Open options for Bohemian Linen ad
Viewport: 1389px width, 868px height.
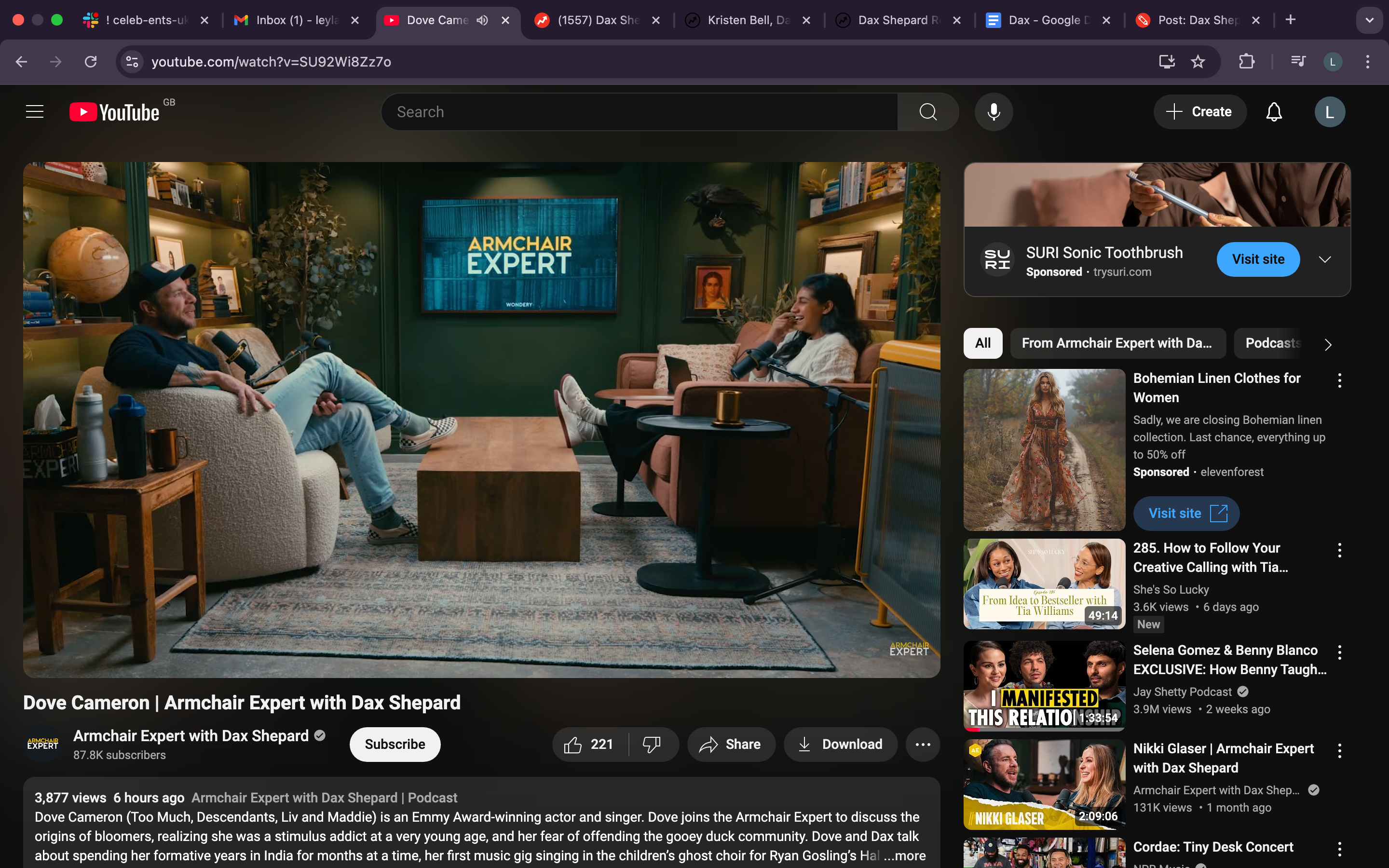coord(1340,380)
